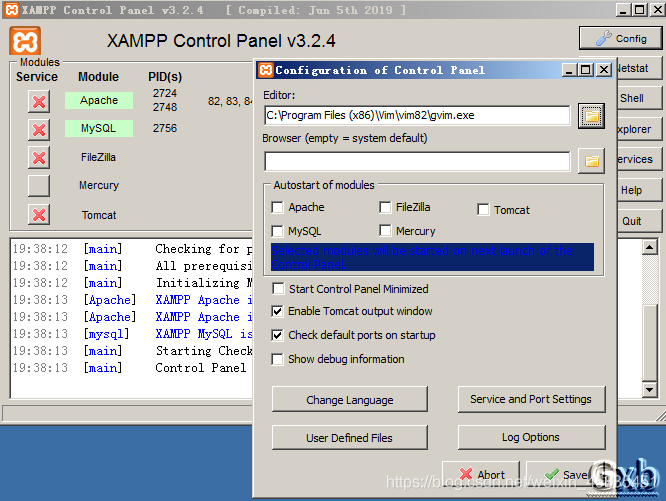Open Change Language dialog
Screen dimensions: 666x501
click(x=350, y=400)
